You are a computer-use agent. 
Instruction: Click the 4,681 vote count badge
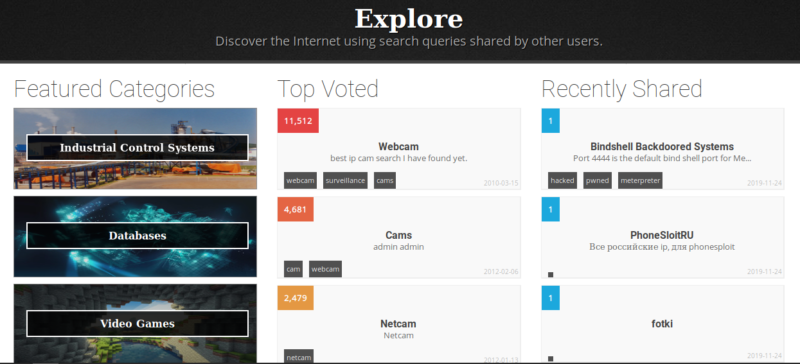pyautogui.click(x=295, y=209)
